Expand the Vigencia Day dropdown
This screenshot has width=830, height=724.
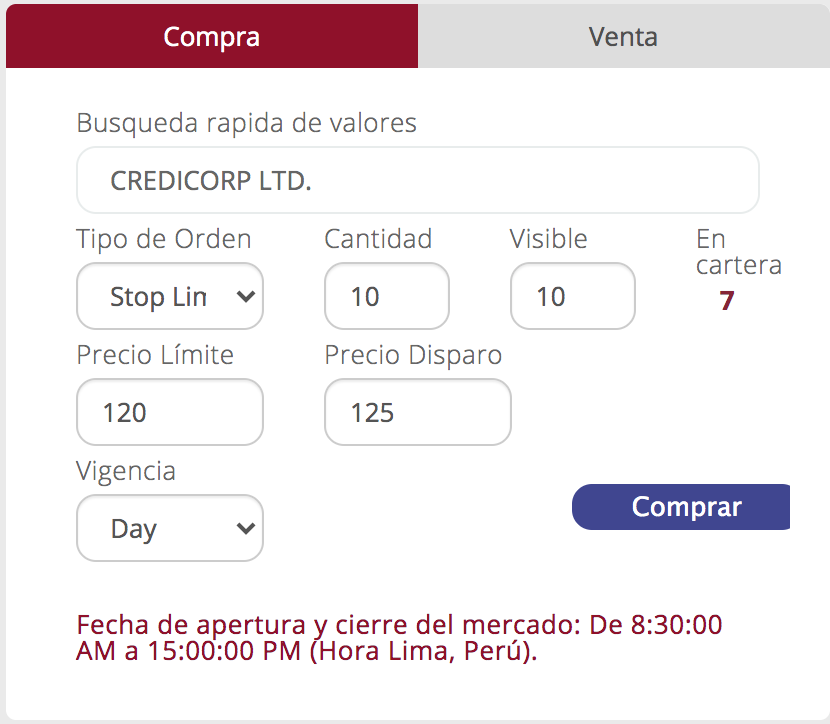[170, 528]
